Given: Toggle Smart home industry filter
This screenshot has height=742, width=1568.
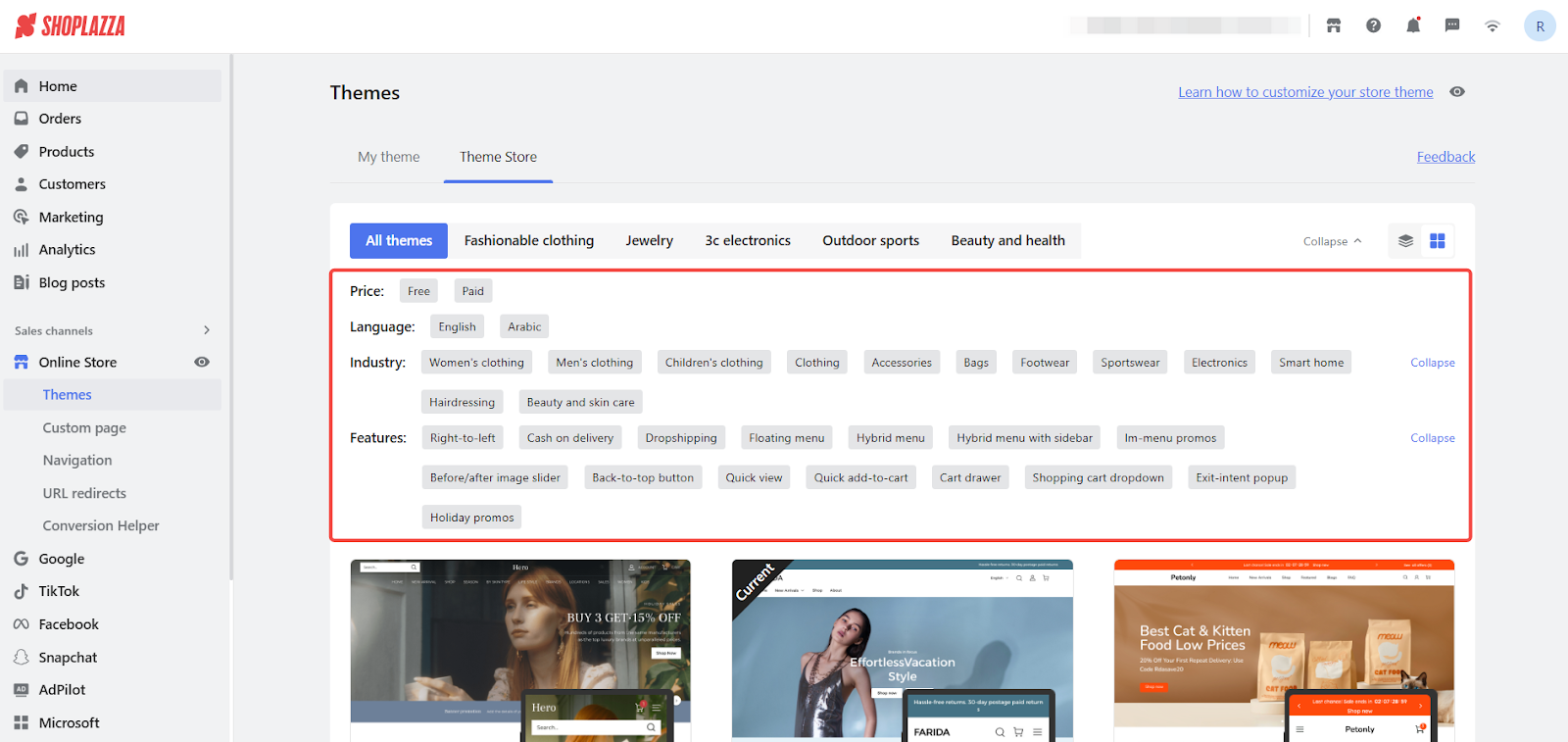Looking at the screenshot, I should [x=1311, y=363].
